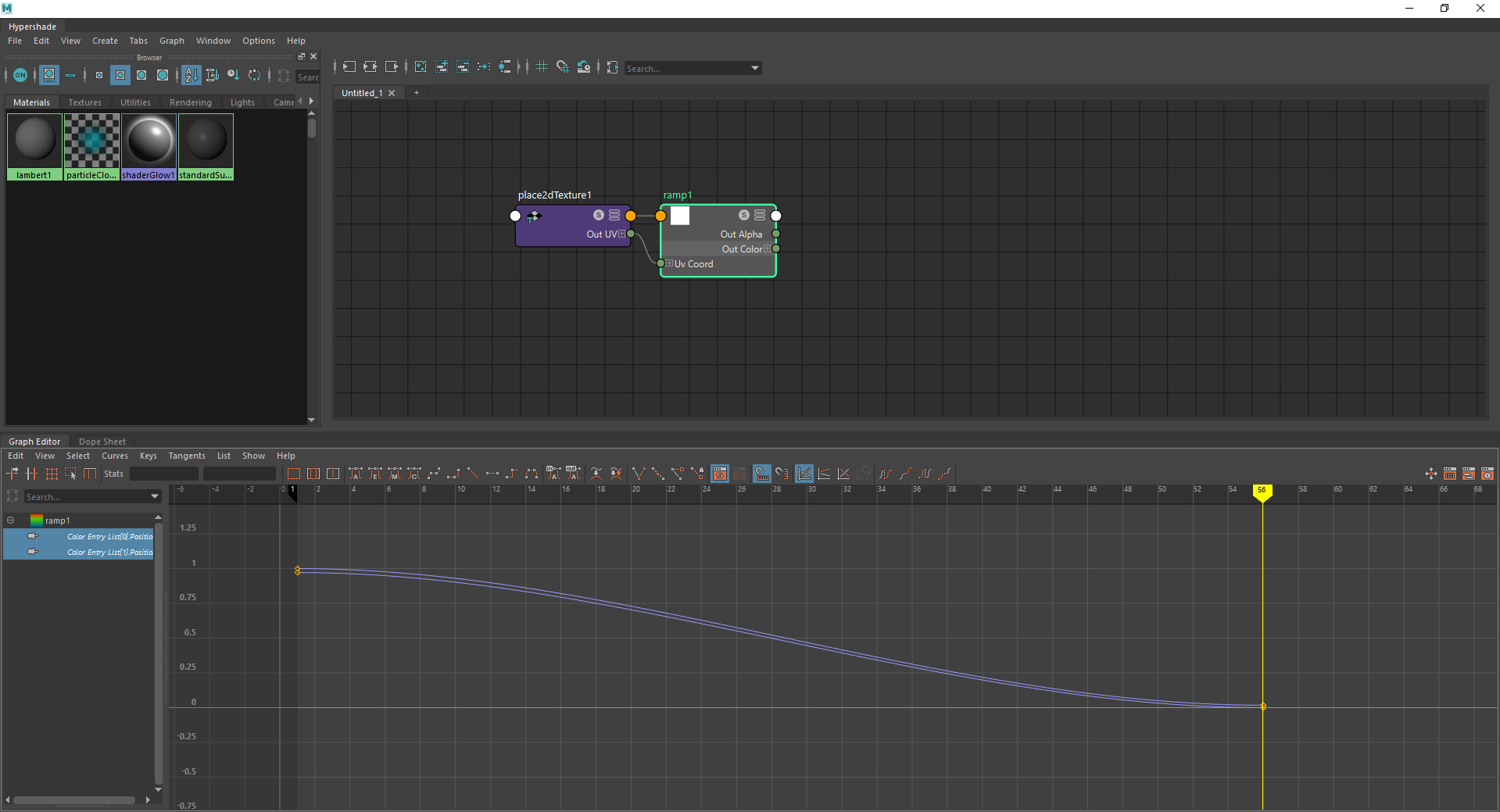This screenshot has width=1500, height=812.
Task: Add a new graph tab with plus
Action: [417, 93]
